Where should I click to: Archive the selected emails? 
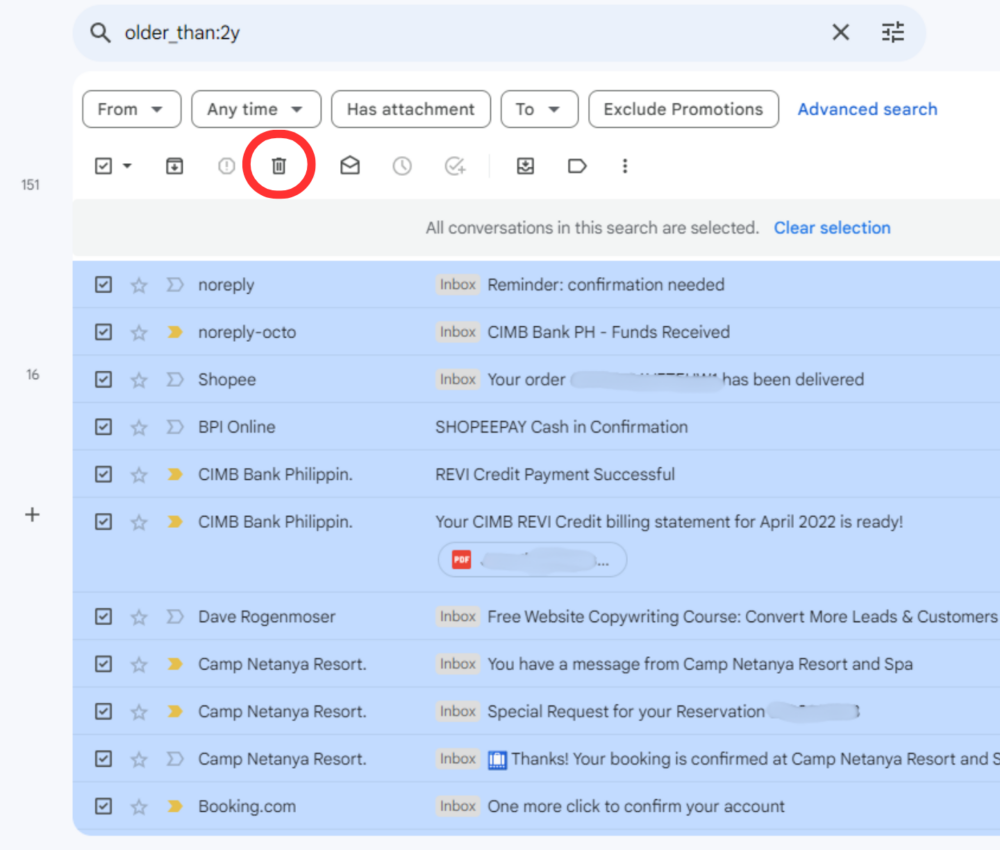[174, 166]
